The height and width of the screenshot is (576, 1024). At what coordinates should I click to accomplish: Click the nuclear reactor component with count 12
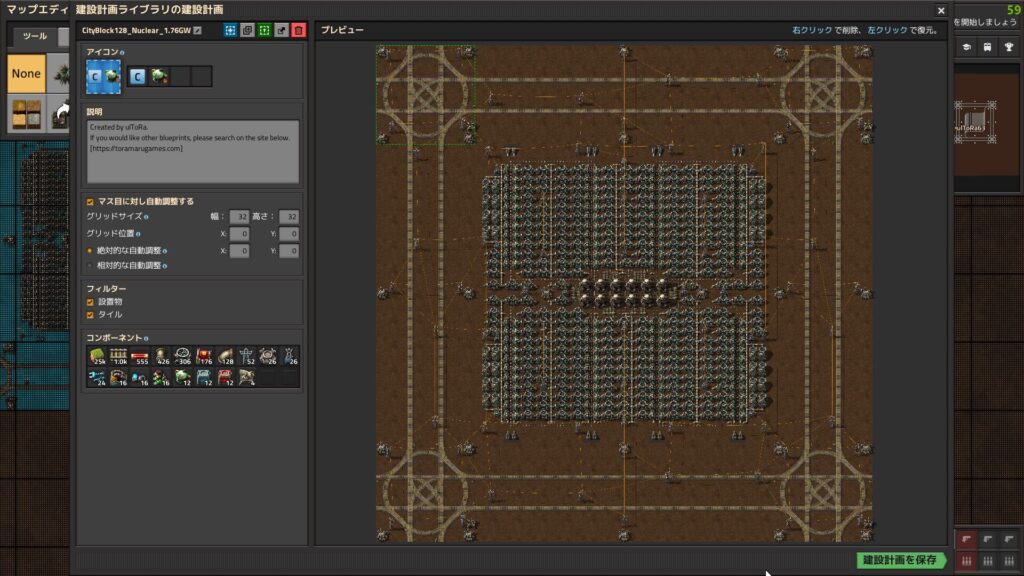point(183,377)
